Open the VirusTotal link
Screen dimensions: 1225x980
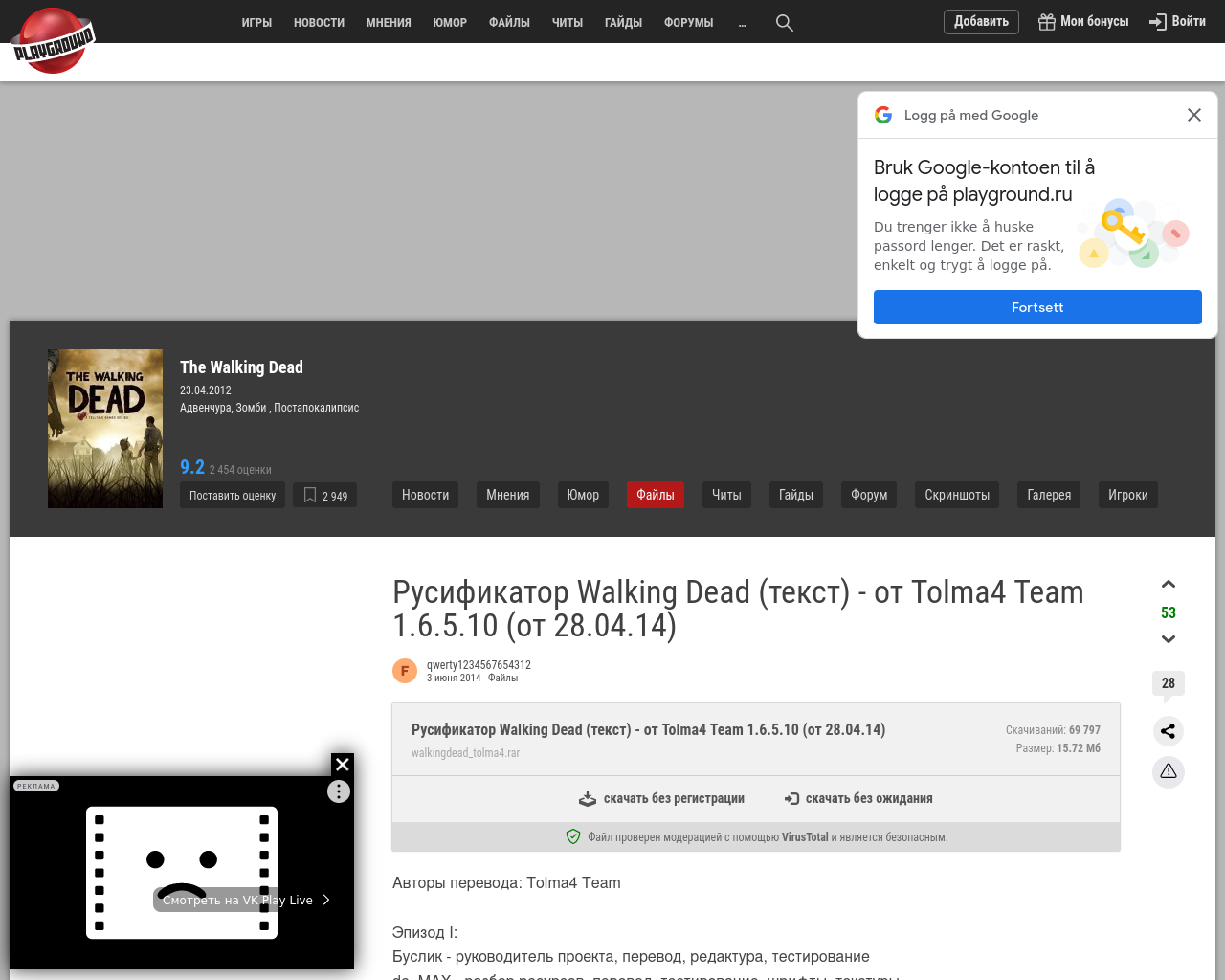[805, 837]
